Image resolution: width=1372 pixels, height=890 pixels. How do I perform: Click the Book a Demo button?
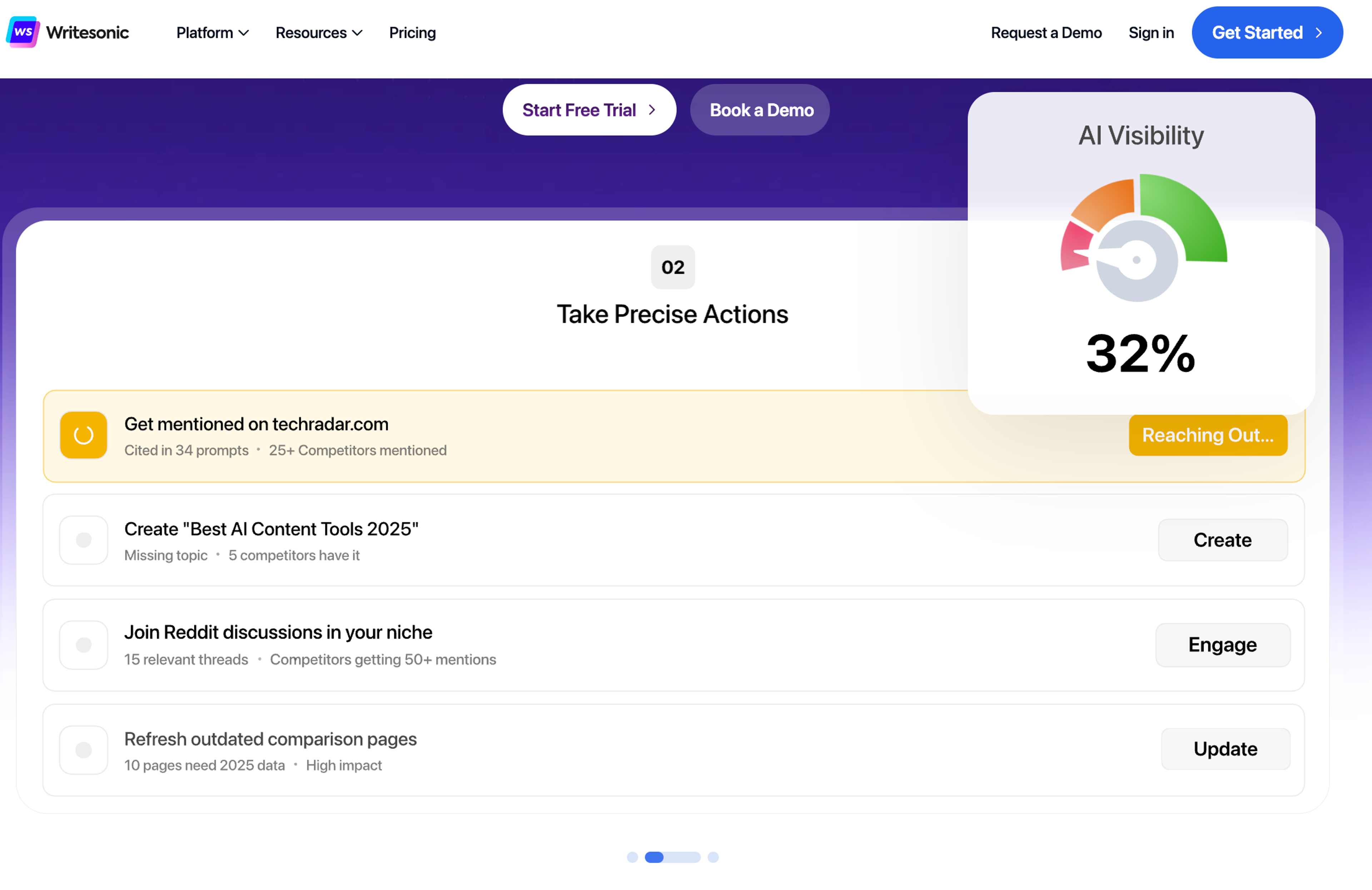pyautogui.click(x=760, y=110)
